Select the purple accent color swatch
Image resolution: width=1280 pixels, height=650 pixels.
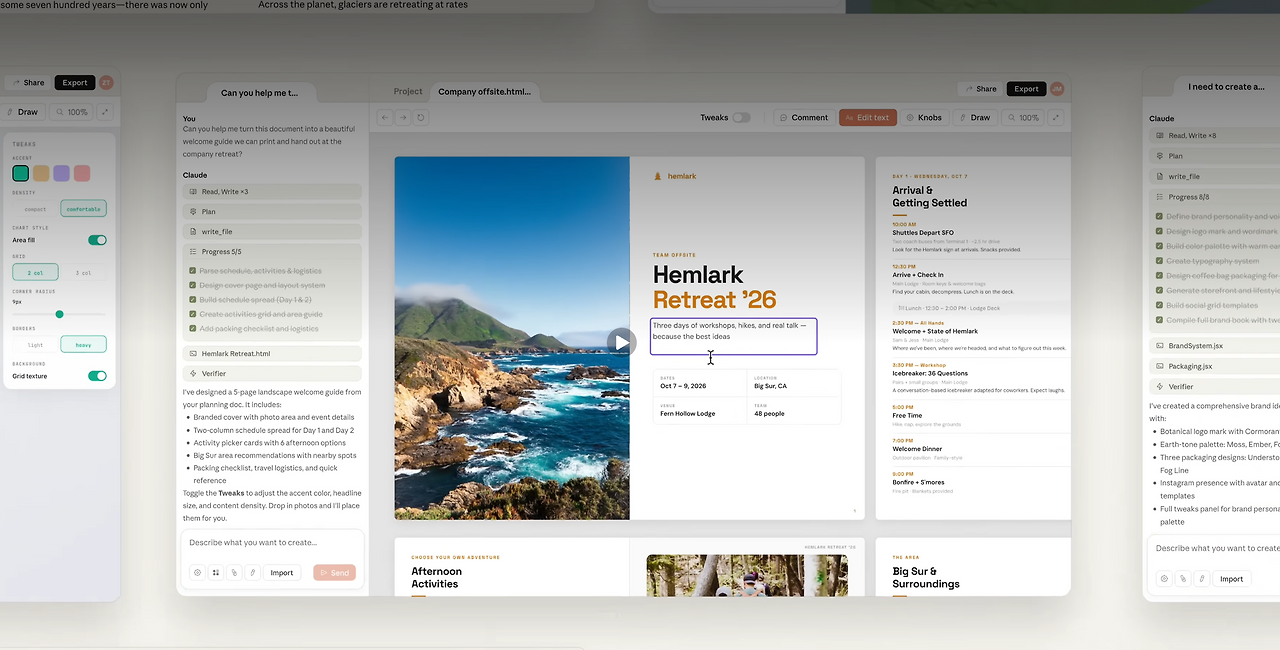(61, 173)
